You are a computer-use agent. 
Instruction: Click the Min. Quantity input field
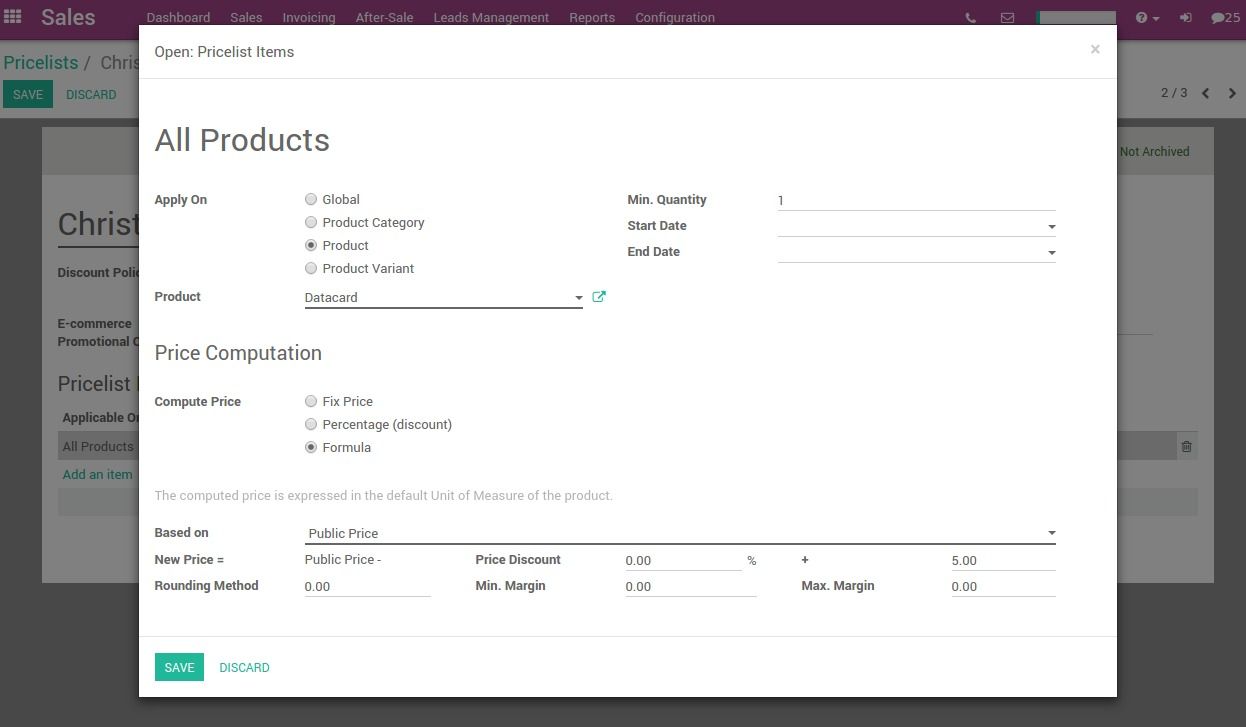(915, 200)
